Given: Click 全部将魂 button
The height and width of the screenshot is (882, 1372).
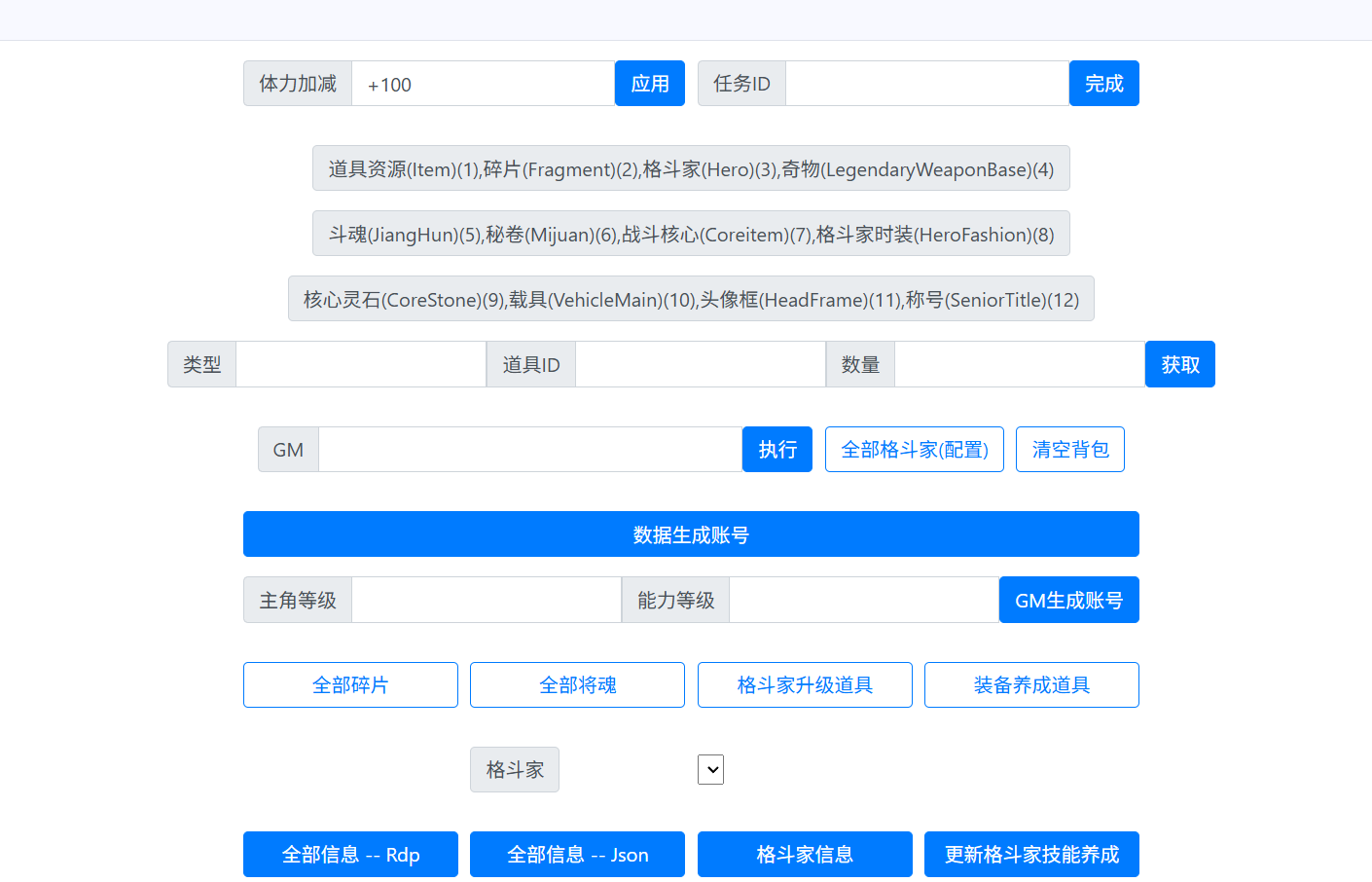Looking at the screenshot, I should pos(577,684).
